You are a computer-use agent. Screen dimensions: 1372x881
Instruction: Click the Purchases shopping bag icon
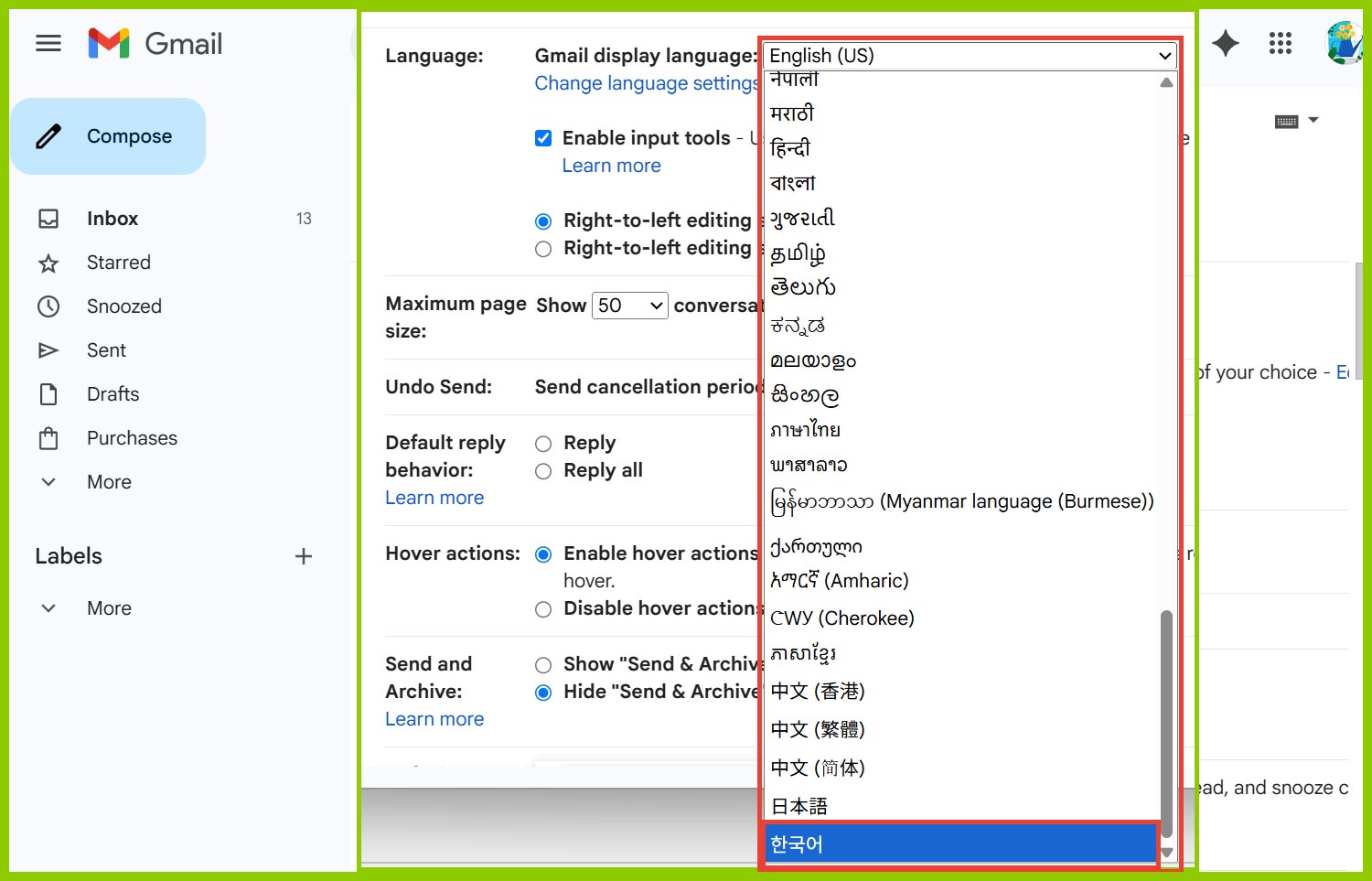click(x=48, y=438)
